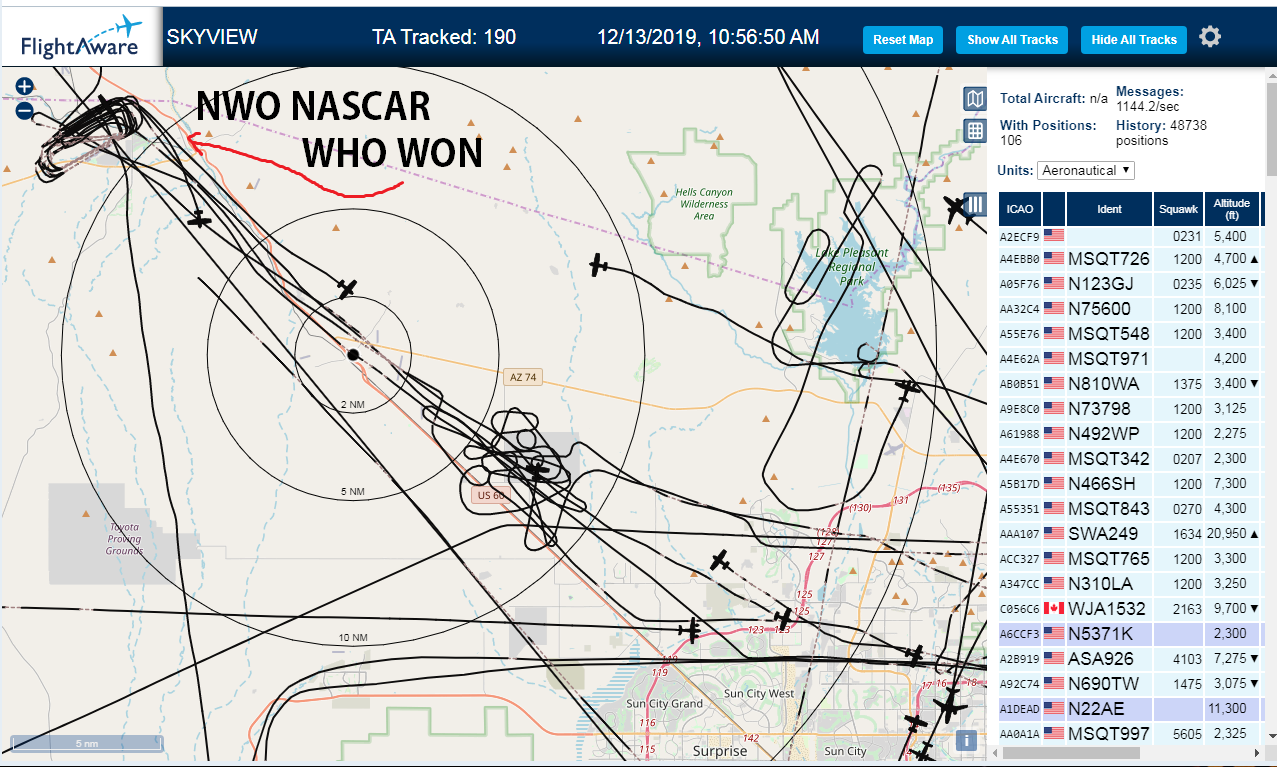Image resolution: width=1277 pixels, height=767 pixels.
Task: Toggle the map grid overlay icon
Action: 975,131
